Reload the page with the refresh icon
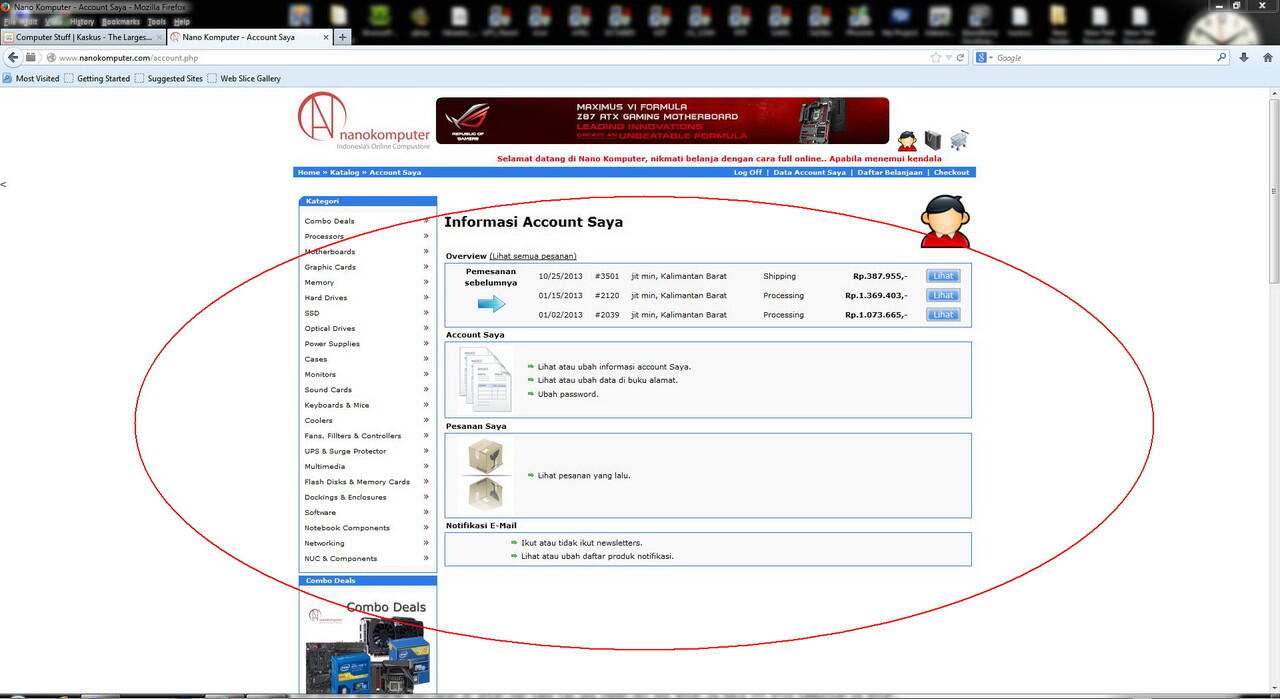1280x699 pixels. (960, 58)
